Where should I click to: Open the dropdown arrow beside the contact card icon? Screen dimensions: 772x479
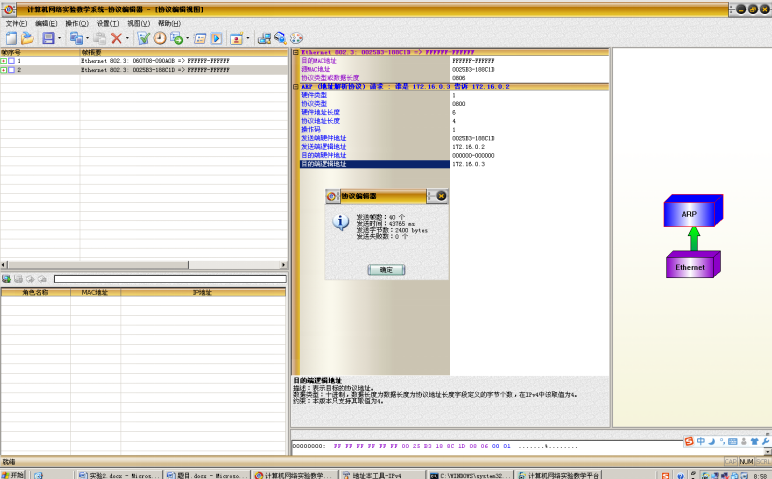point(248,38)
